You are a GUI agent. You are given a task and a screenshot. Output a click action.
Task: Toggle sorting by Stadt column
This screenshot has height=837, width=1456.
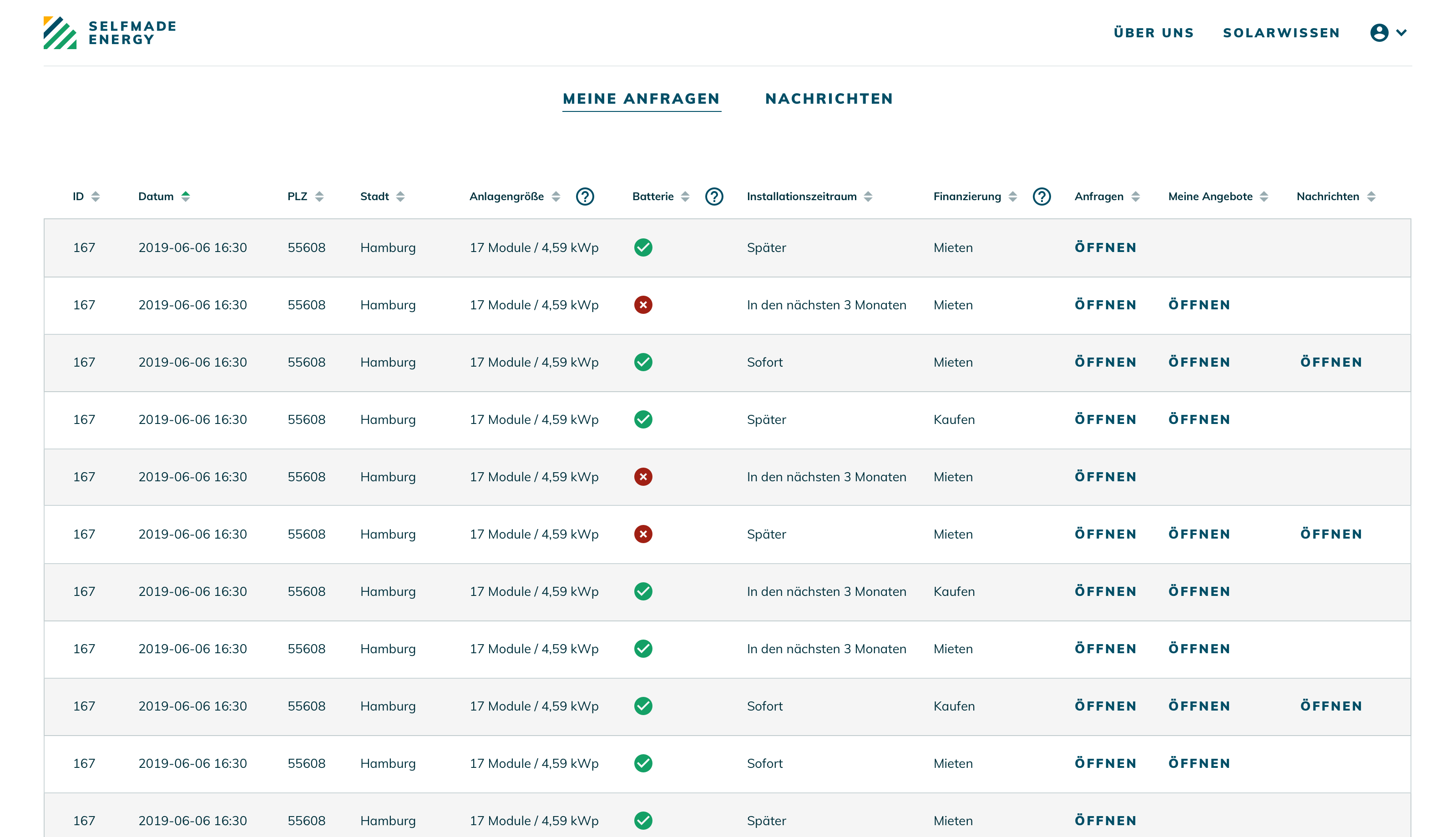point(400,197)
